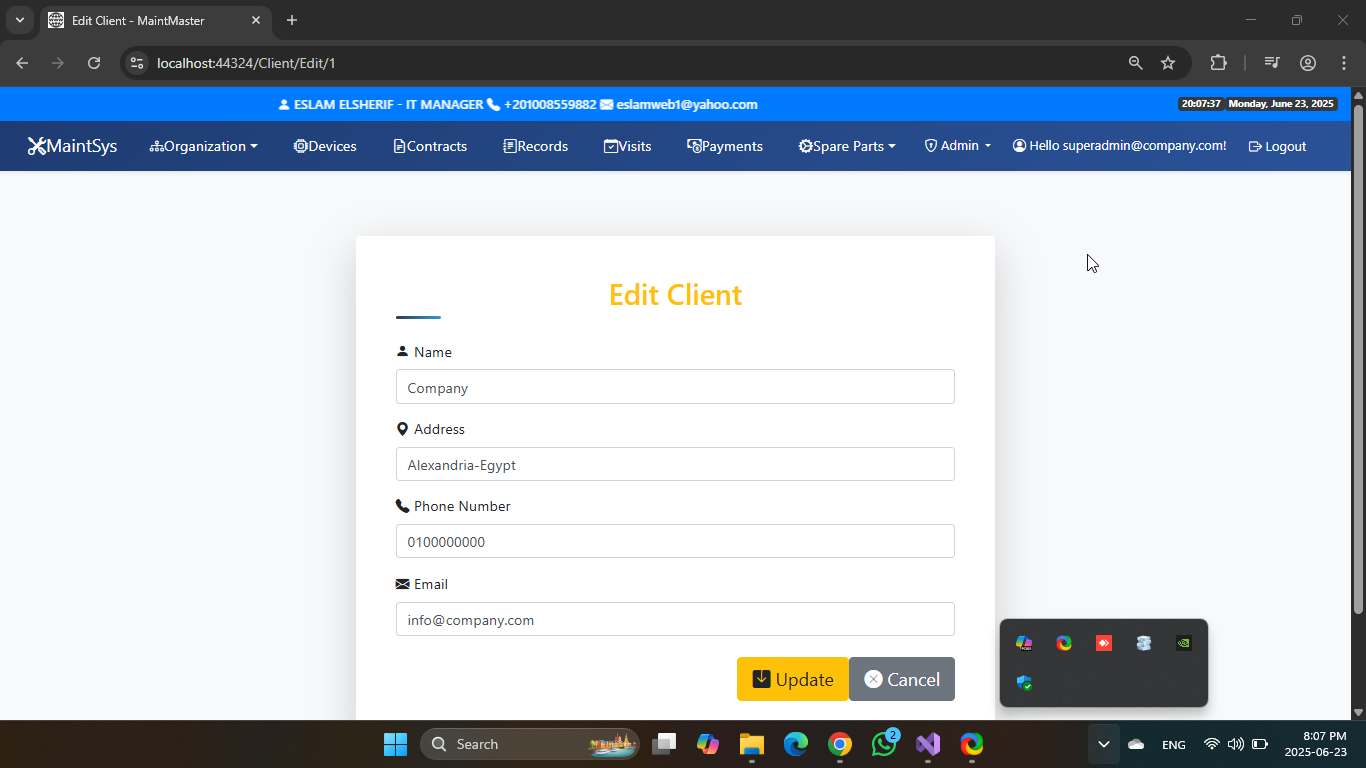Click the volume speaker tray icon

(1236, 744)
